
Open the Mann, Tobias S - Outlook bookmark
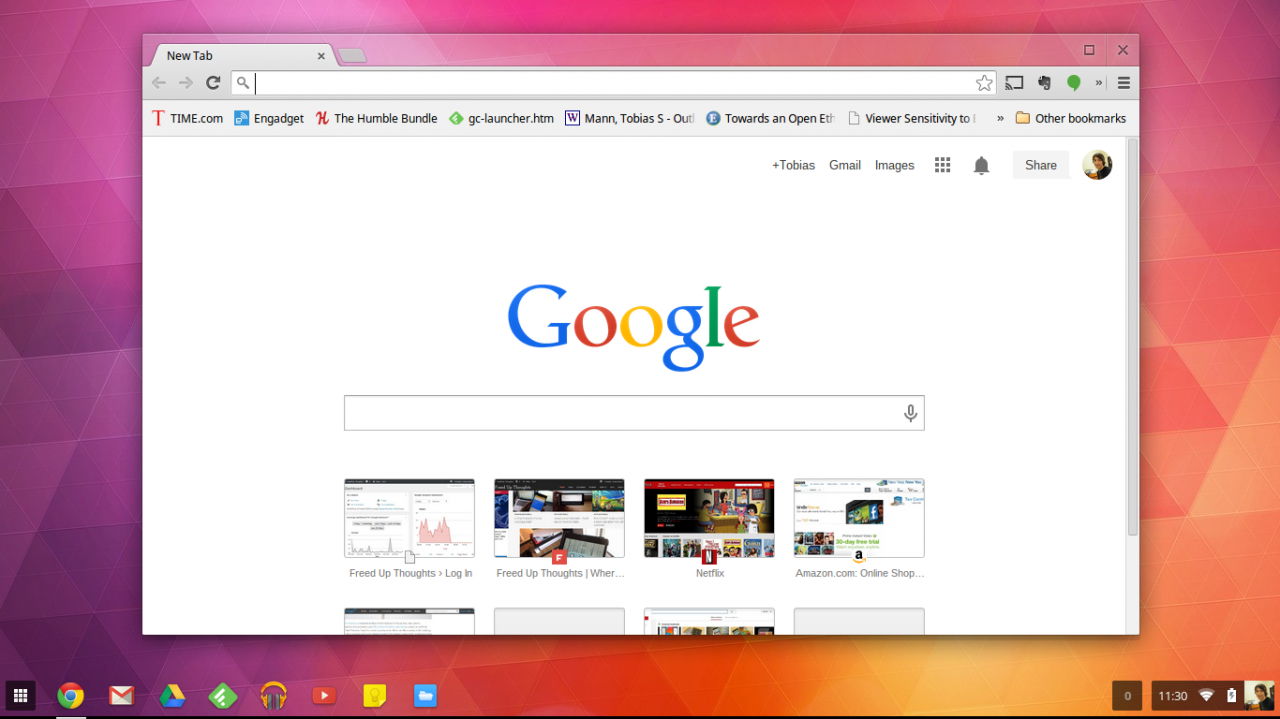click(630, 118)
